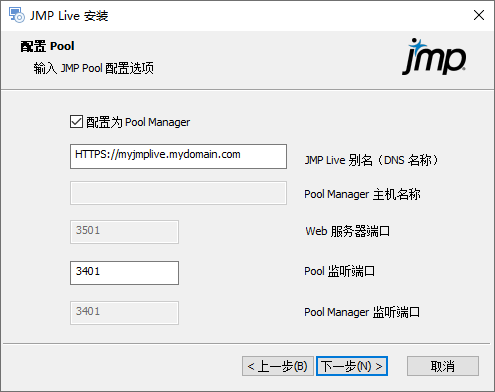Click the JMP Live 别名（DNS 名称）label

coord(371,160)
